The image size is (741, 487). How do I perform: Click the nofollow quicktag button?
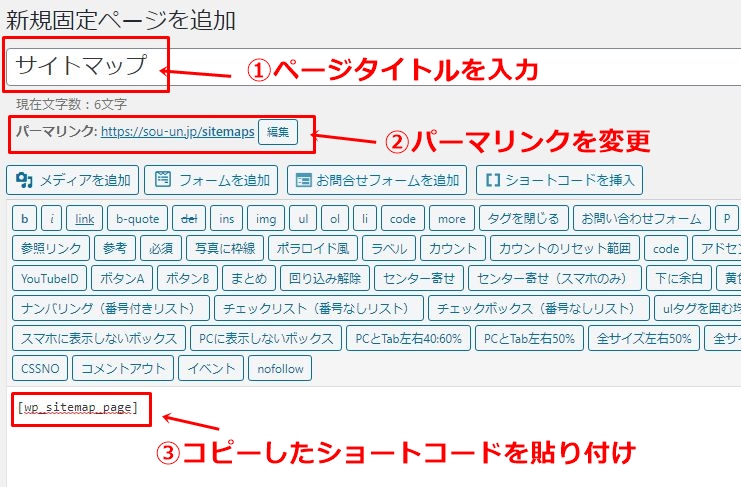(280, 368)
